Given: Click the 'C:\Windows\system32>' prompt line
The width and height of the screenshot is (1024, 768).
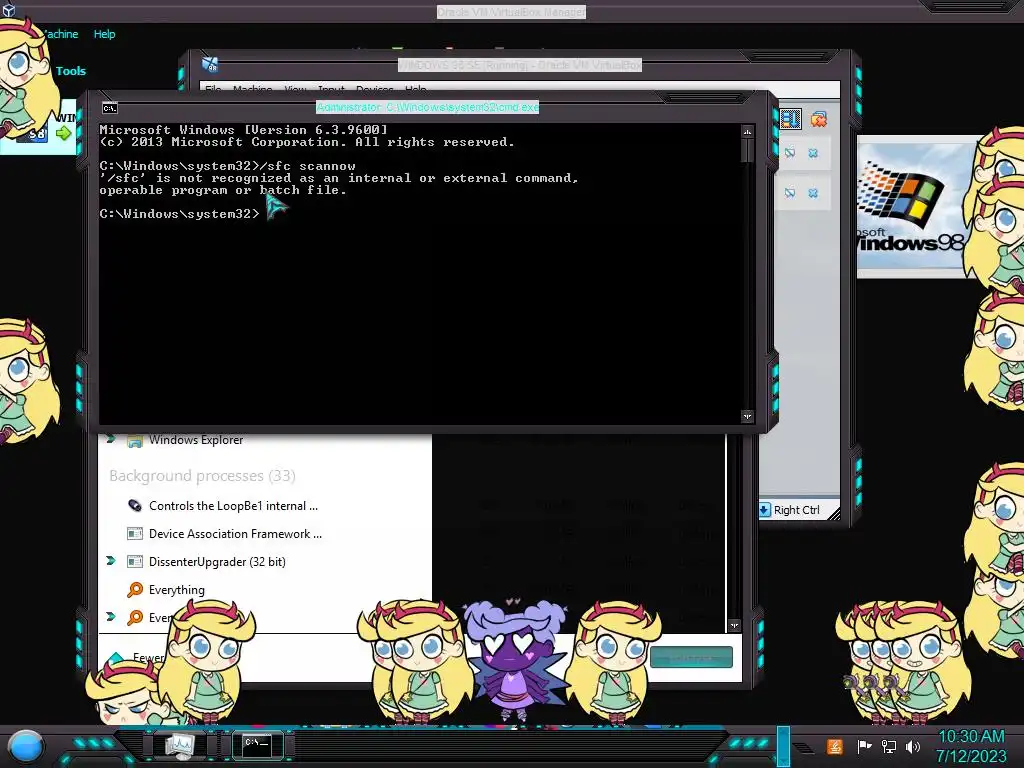Looking at the screenshot, I should coord(179,214).
